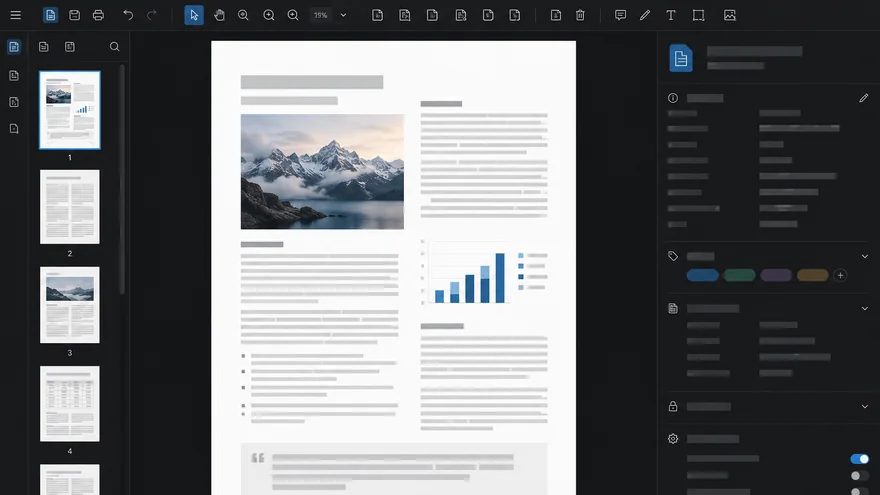Image resolution: width=880 pixels, height=495 pixels.
Task: Expand the lock section chevron
Action: pos(865,406)
